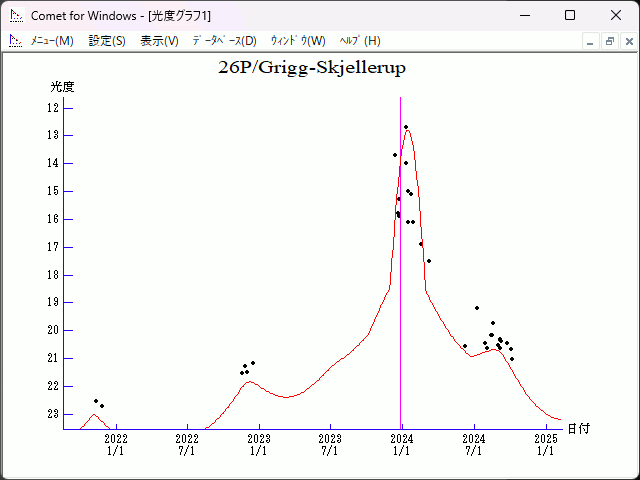
Task: Click the document icon in menu bar
Action: coord(16,41)
